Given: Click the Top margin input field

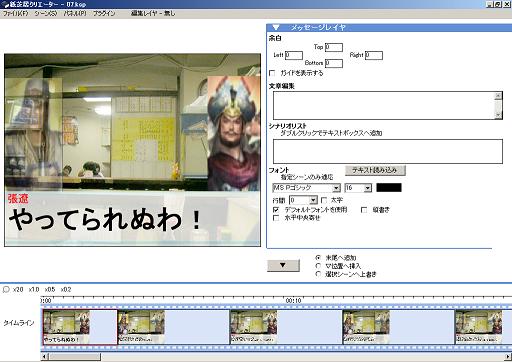Looking at the screenshot, I should point(334,47).
